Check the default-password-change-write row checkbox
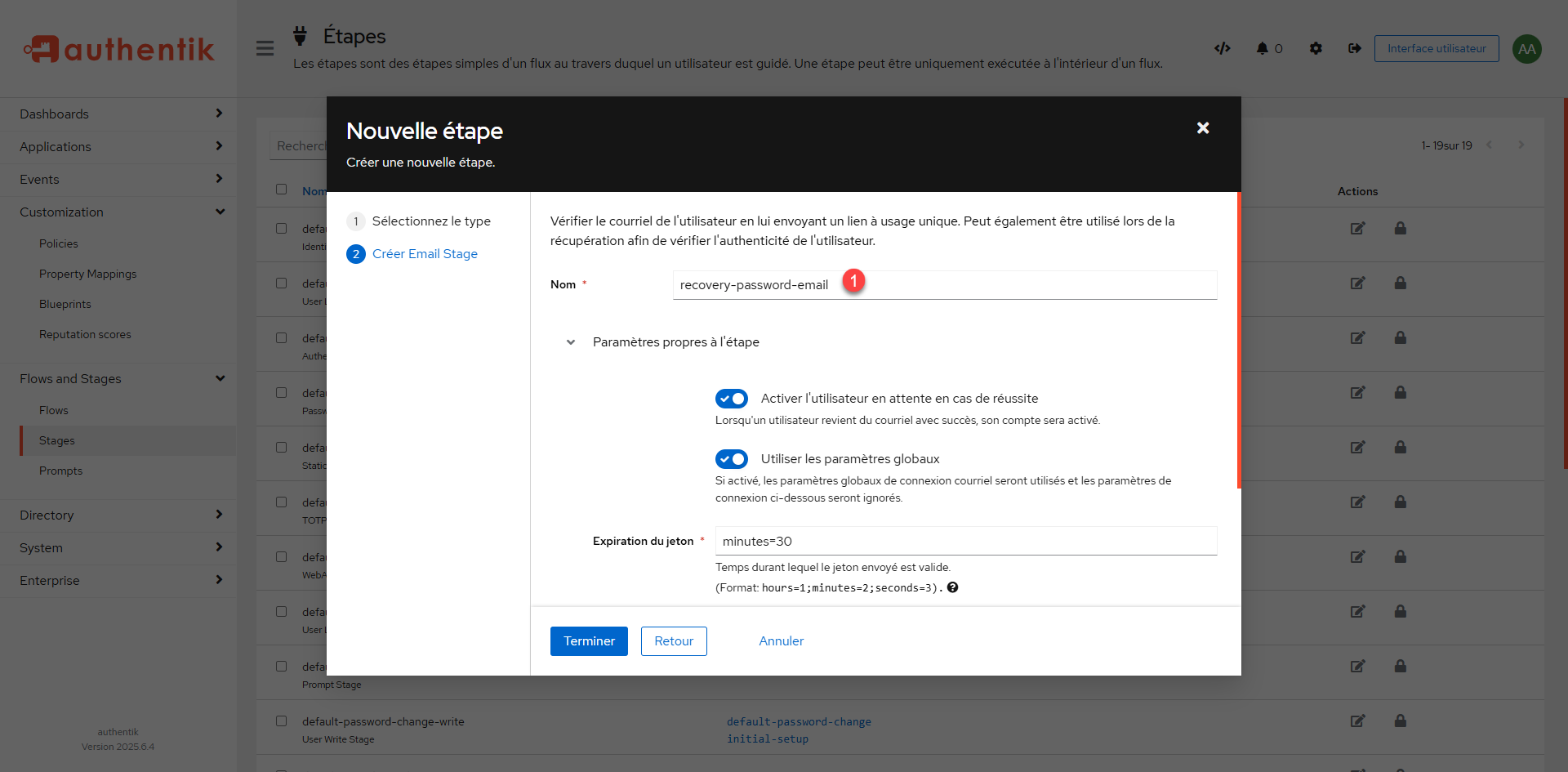Screen dimensions: 1568x772 tap(282, 721)
